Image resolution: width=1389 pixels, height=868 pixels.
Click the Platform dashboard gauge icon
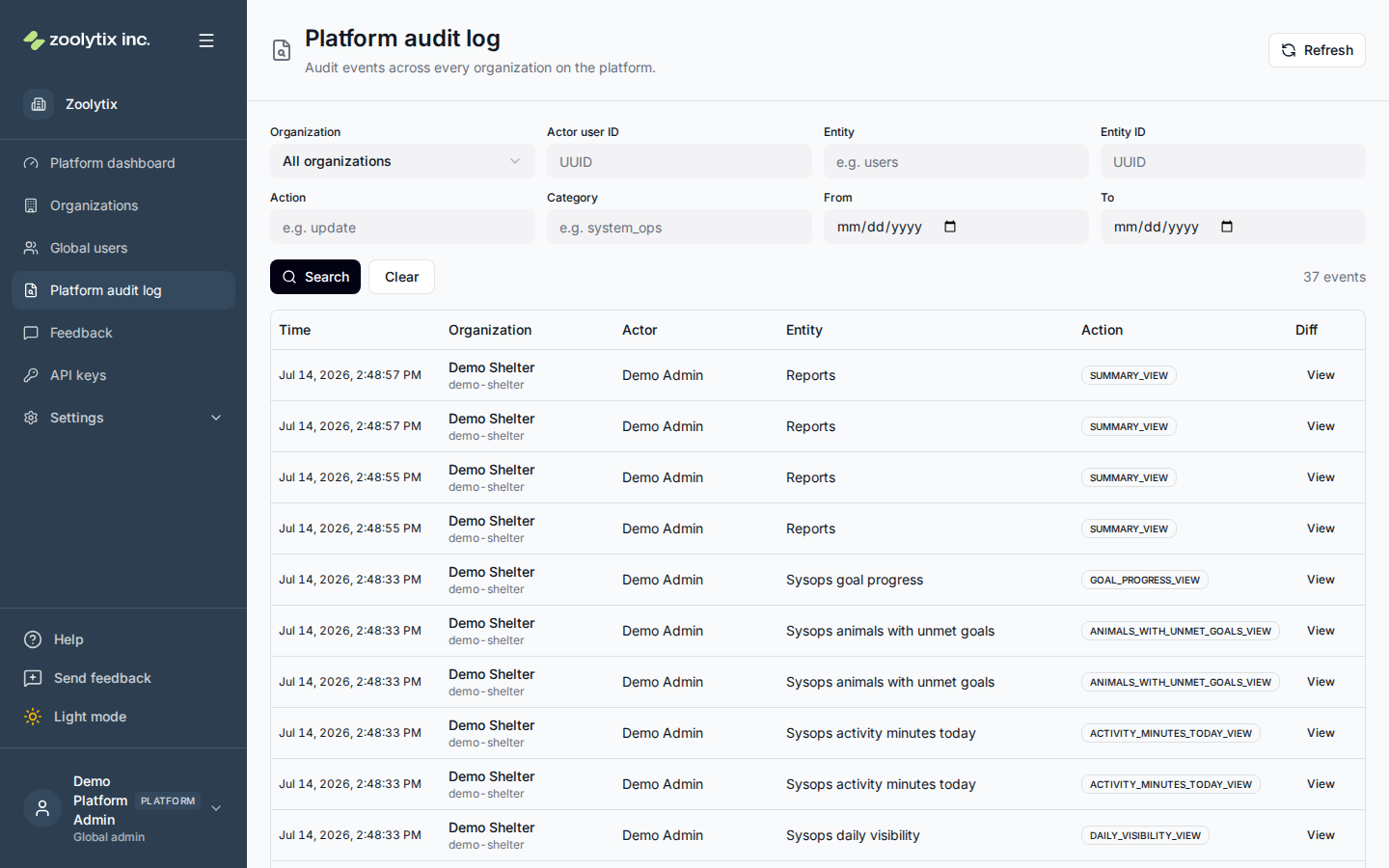[31, 163]
